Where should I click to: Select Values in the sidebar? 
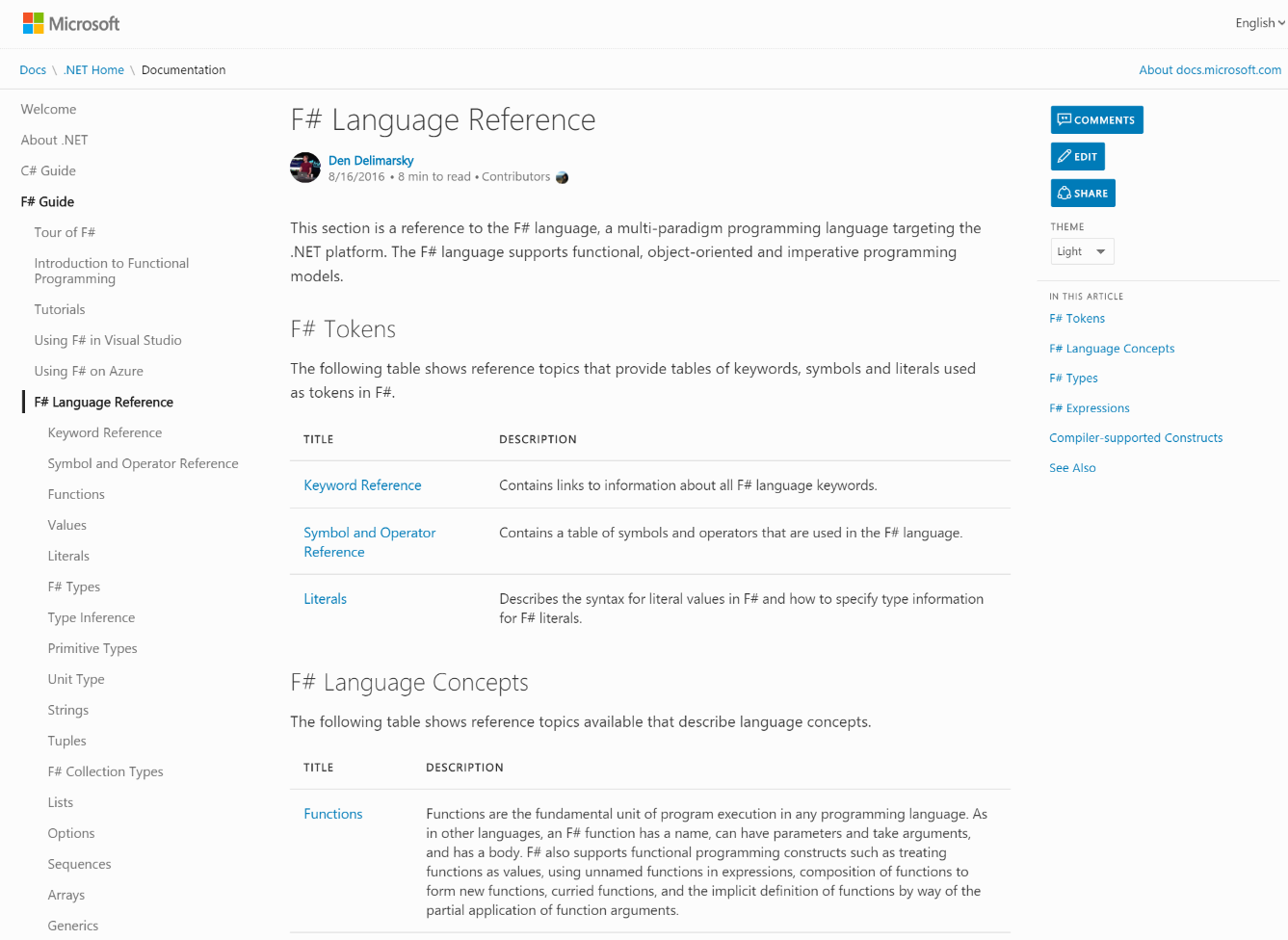point(67,526)
